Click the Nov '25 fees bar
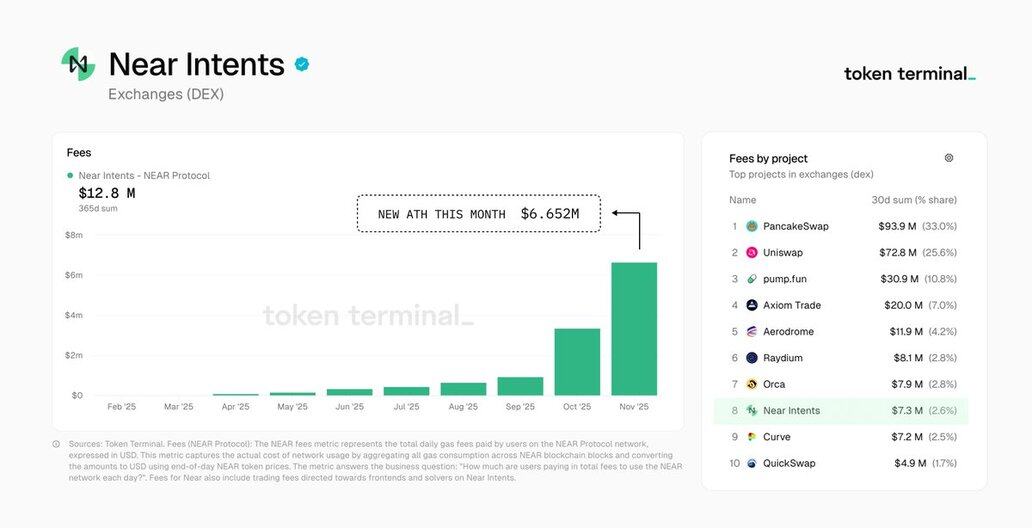 (634, 330)
